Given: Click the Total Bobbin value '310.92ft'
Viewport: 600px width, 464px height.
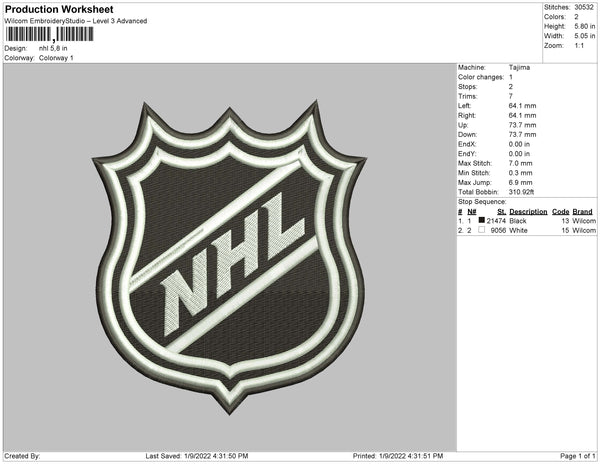Looking at the screenshot, I should 521,192.
